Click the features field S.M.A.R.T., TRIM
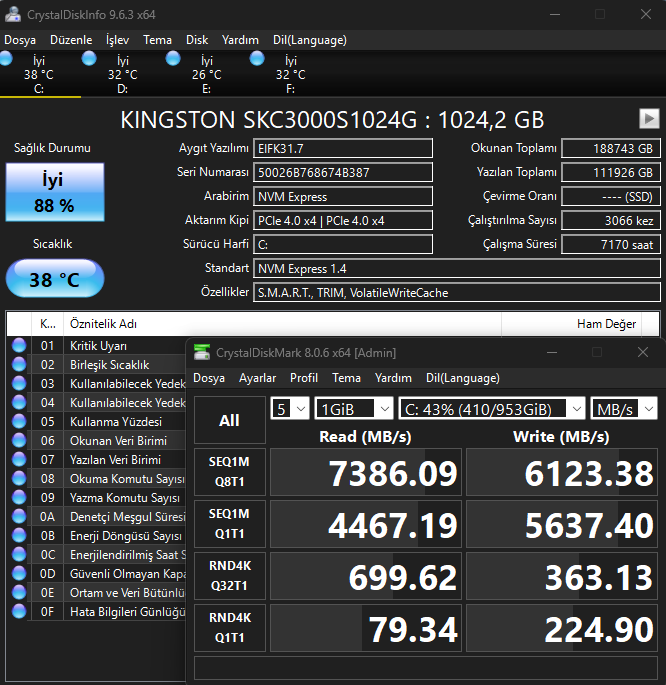The image size is (666, 685). [457, 292]
